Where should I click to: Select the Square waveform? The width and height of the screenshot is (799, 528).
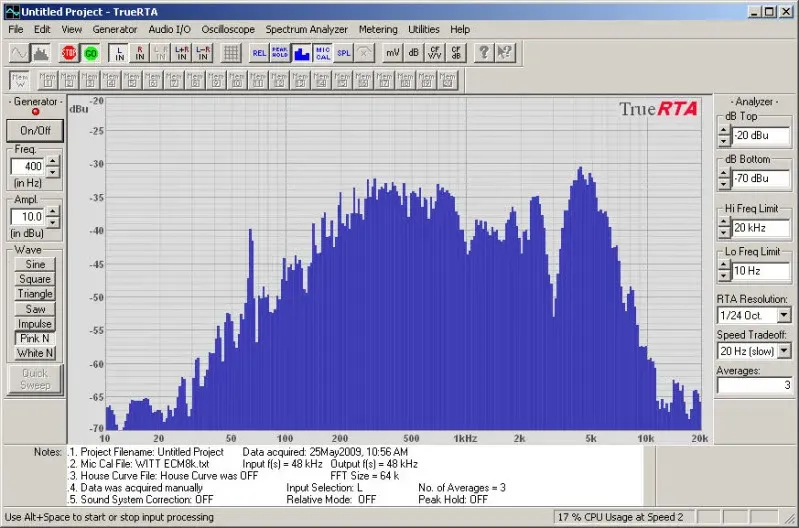coord(35,279)
